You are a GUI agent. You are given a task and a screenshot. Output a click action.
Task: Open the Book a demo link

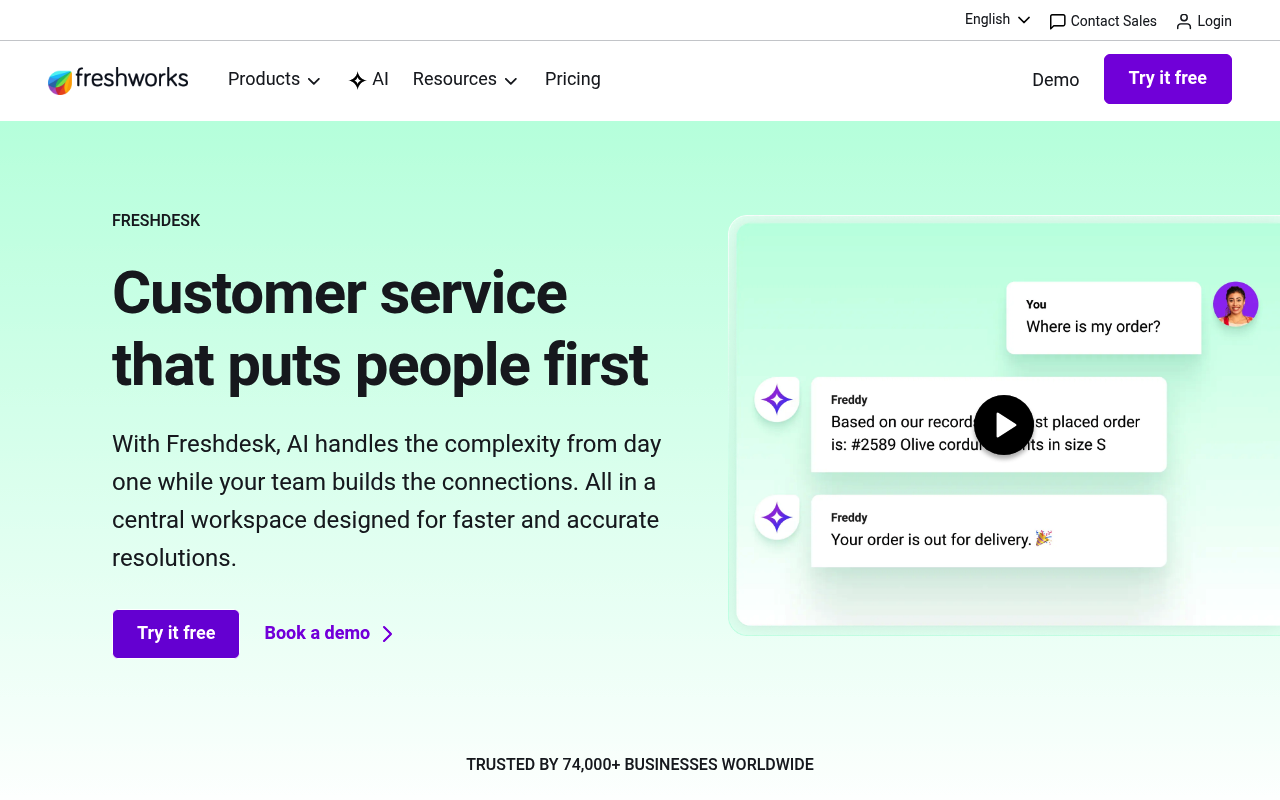(x=316, y=633)
